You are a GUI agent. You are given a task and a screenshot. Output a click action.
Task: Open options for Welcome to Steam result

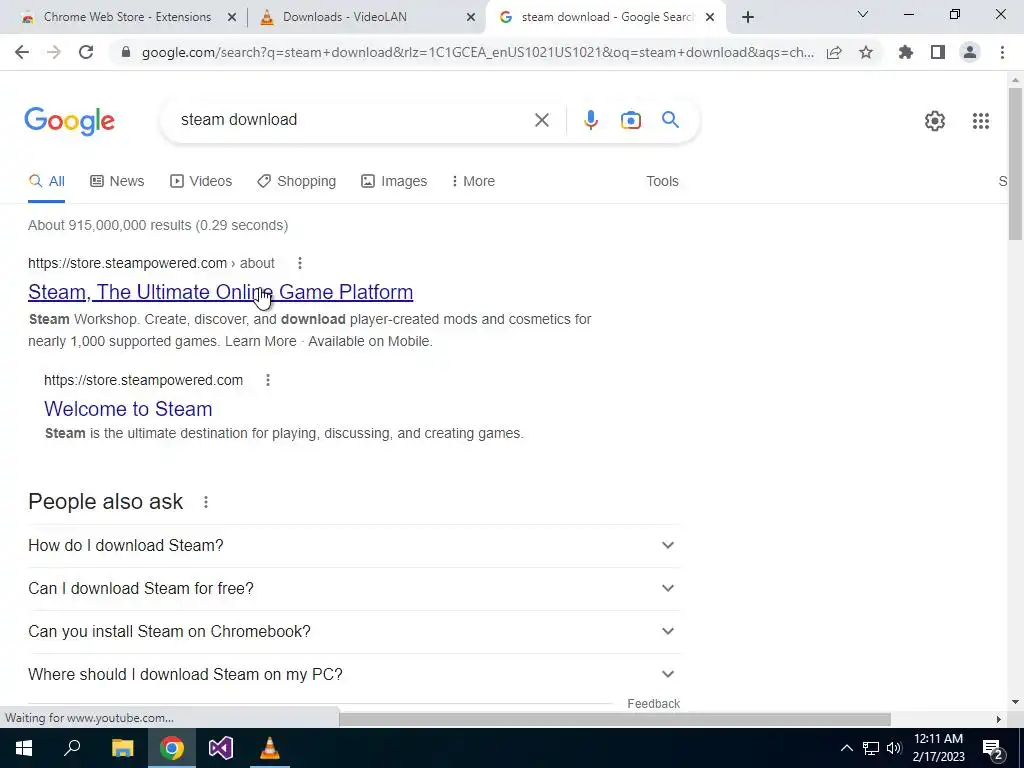click(x=268, y=380)
